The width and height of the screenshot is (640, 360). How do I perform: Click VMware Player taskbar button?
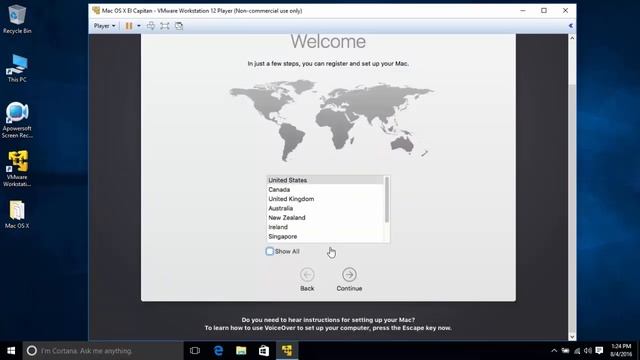click(287, 351)
